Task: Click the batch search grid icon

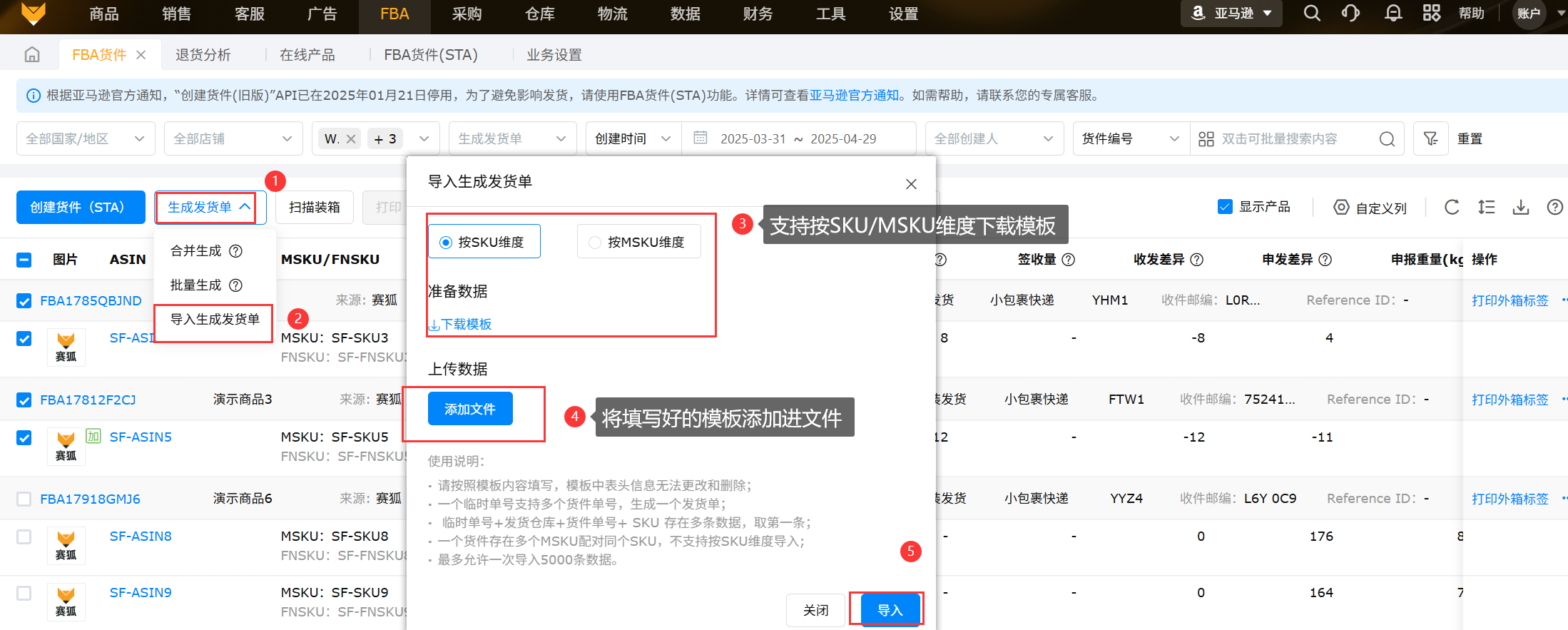Action: point(1206,138)
